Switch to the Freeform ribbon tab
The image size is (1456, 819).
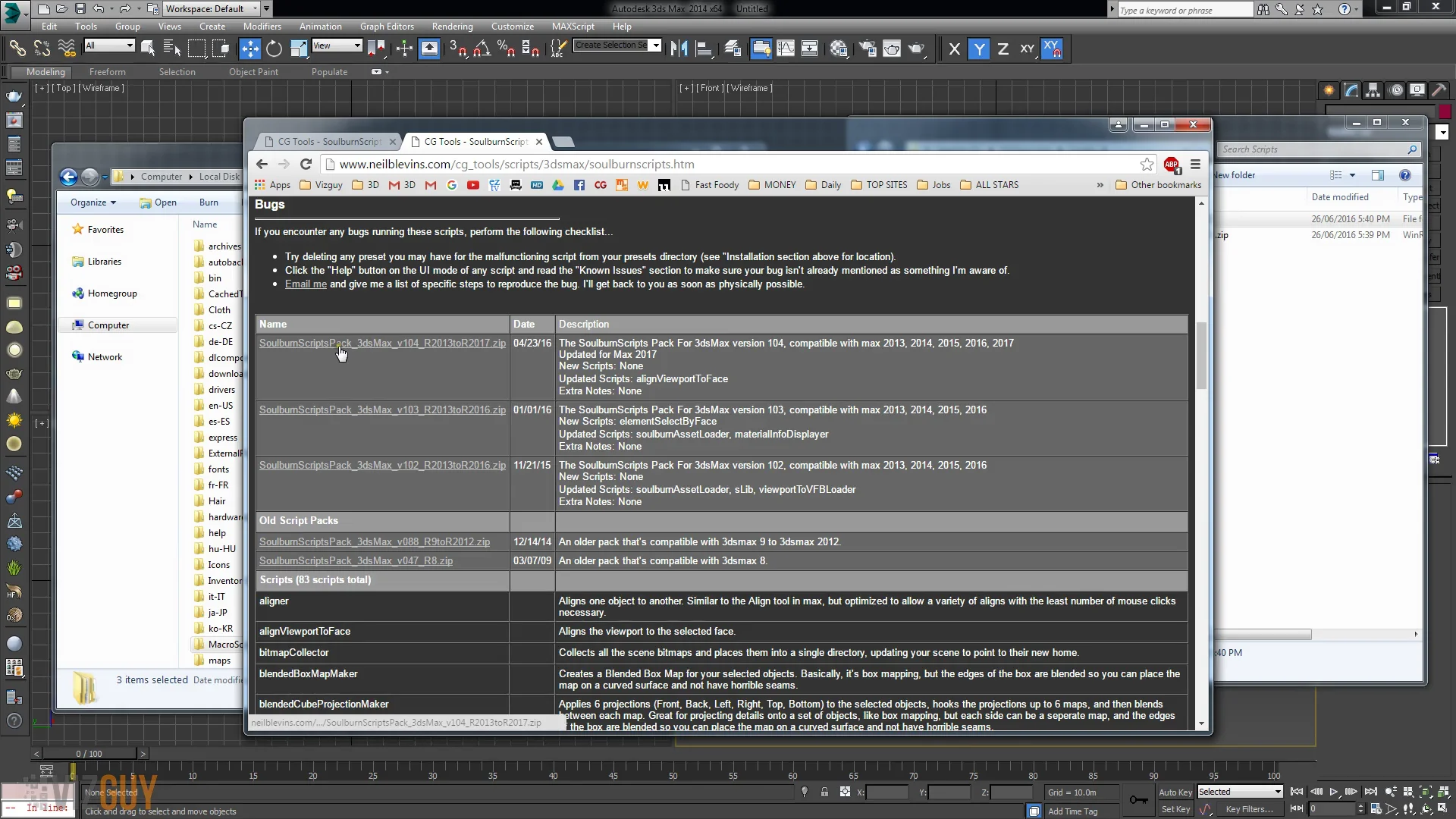coord(107,72)
